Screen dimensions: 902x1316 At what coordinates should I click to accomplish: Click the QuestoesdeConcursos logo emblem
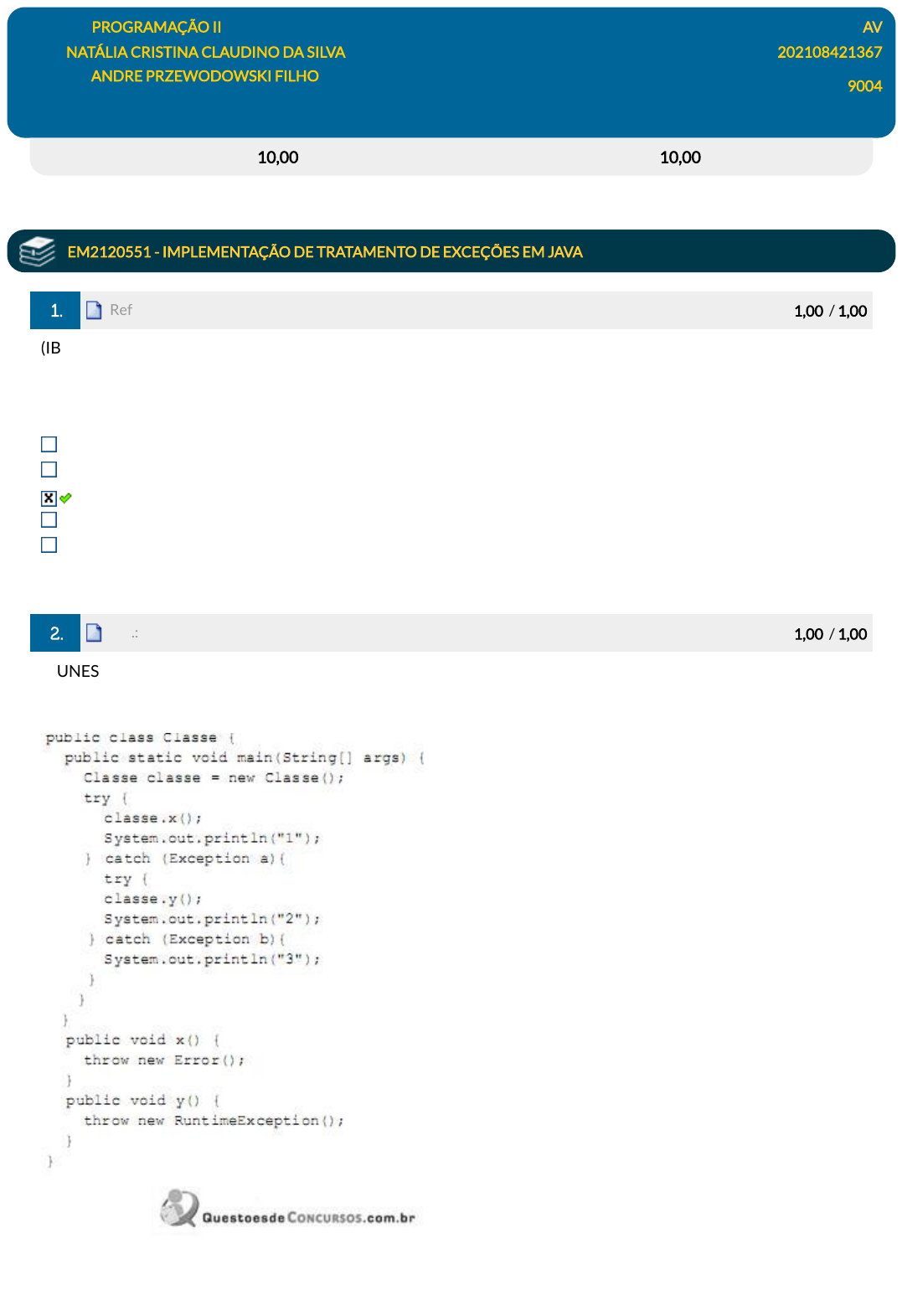tap(179, 1208)
